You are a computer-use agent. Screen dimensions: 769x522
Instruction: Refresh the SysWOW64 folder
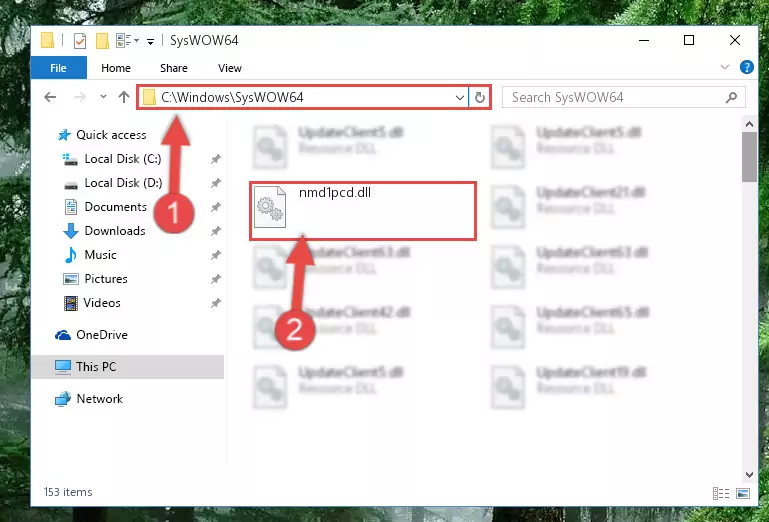click(x=480, y=98)
